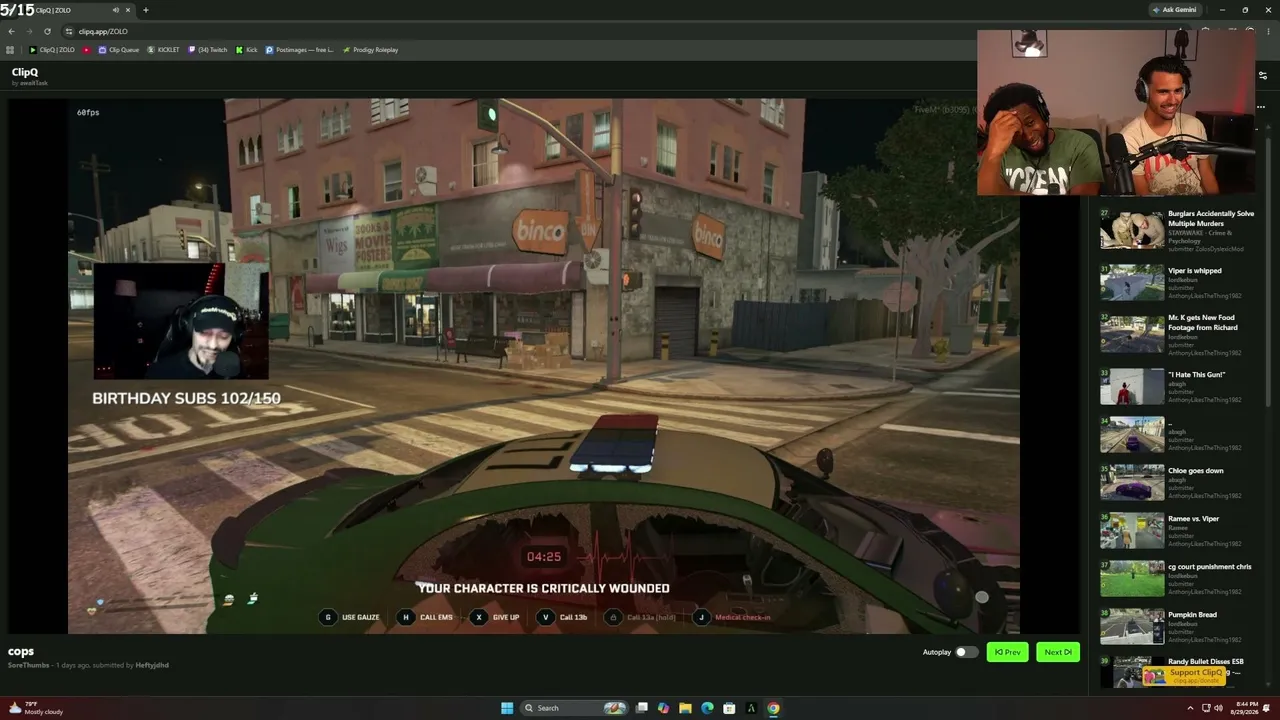The height and width of the screenshot is (720, 1280).
Task: Open the bookmarks apps grid icon
Action: click(x=10, y=50)
